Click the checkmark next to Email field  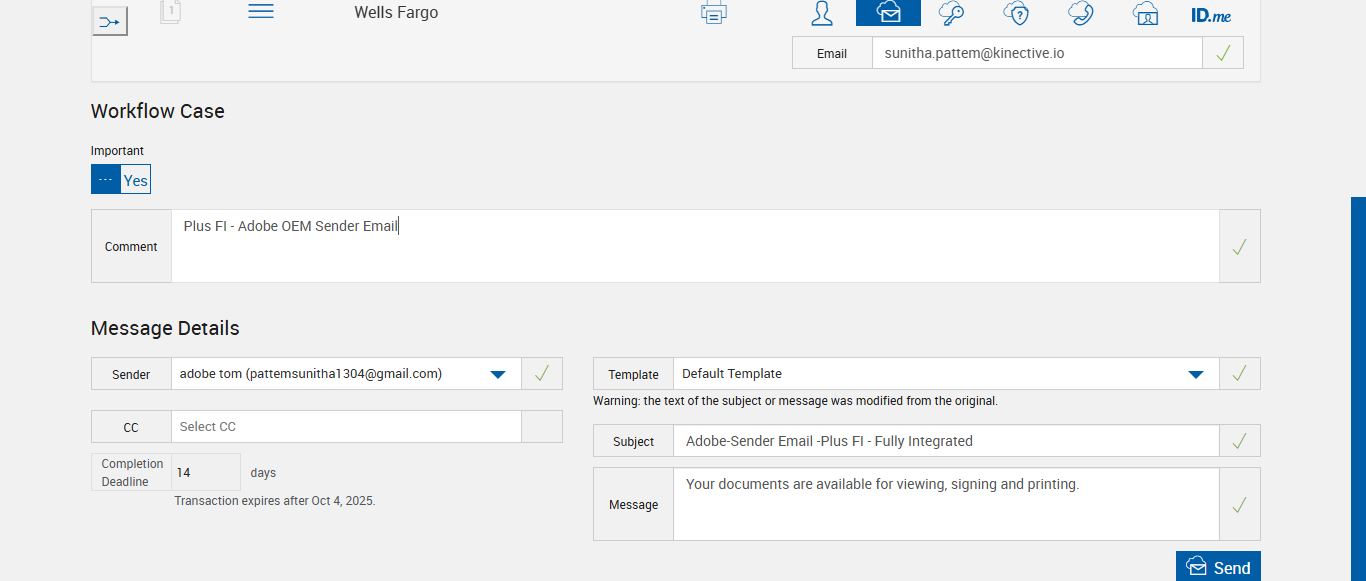pos(1222,54)
